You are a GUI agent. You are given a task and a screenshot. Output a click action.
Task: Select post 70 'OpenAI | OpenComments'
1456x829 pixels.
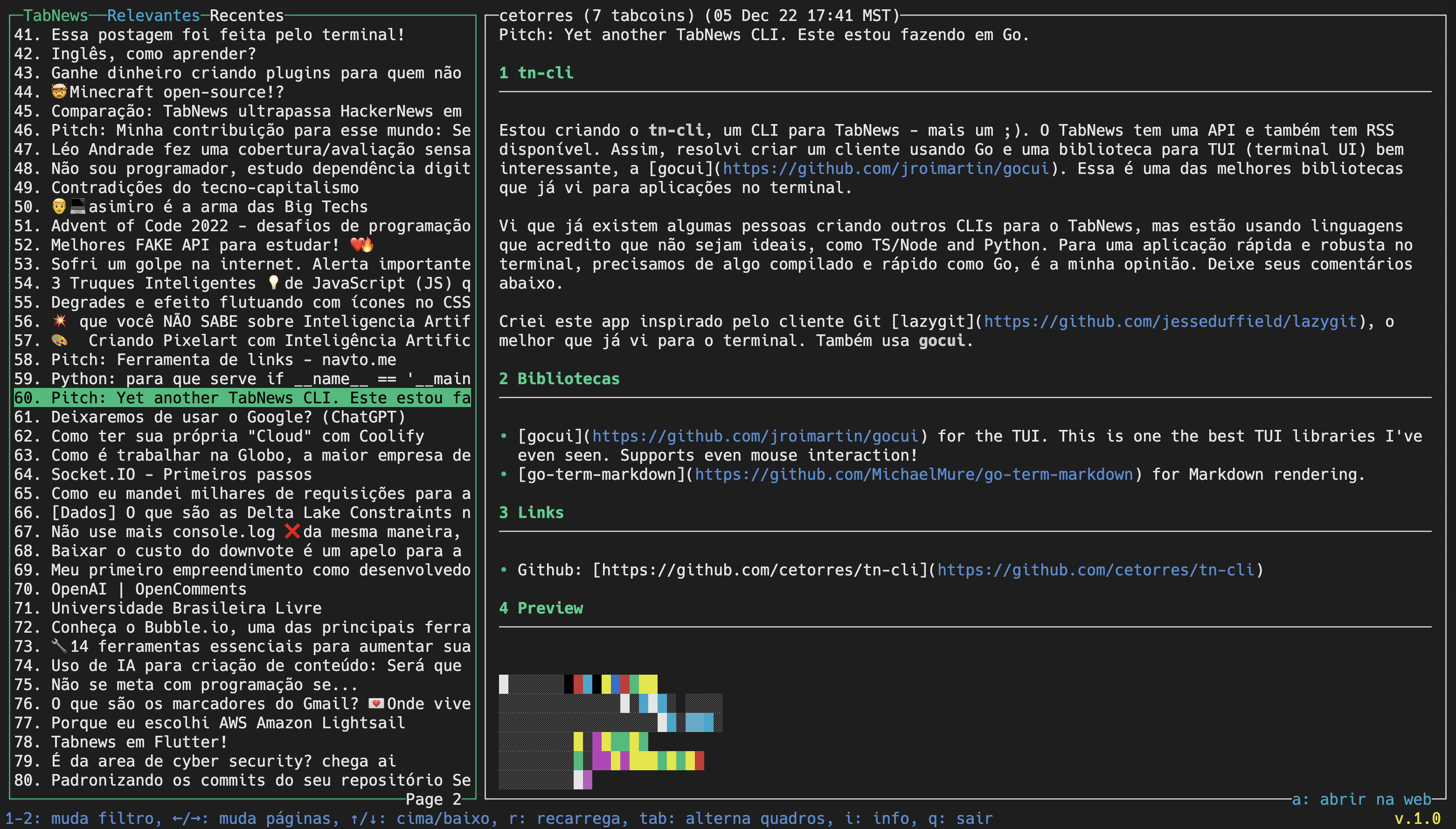[x=242, y=589]
